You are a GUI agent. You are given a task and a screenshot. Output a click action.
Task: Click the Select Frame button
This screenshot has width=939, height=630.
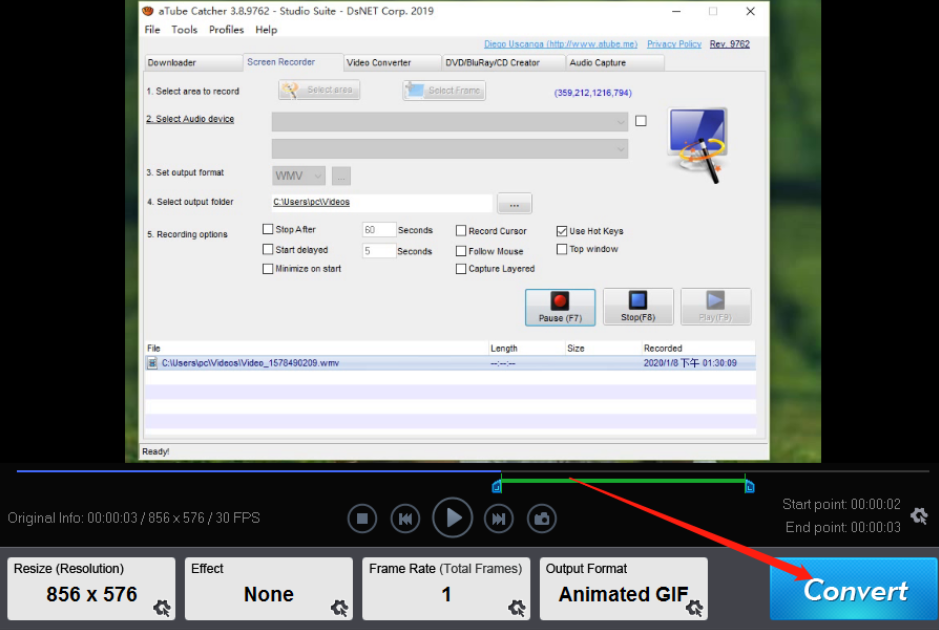(444, 90)
